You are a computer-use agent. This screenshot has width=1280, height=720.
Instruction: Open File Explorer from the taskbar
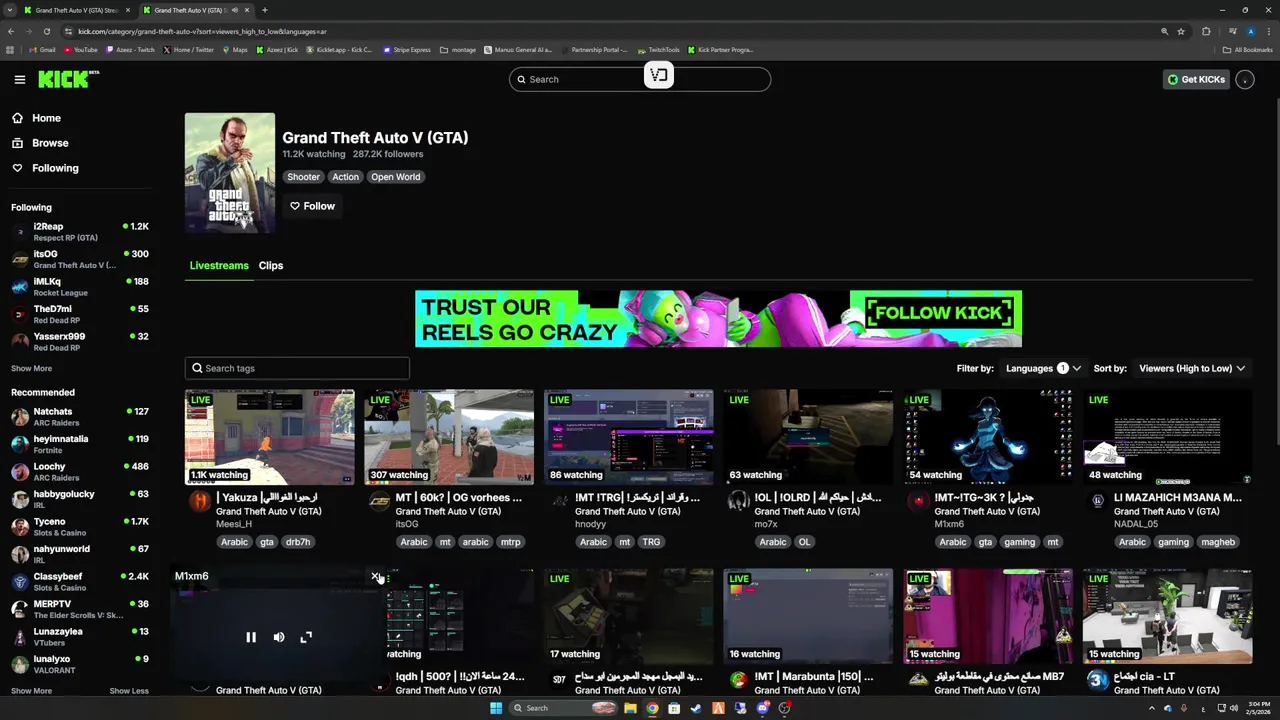[x=630, y=708]
